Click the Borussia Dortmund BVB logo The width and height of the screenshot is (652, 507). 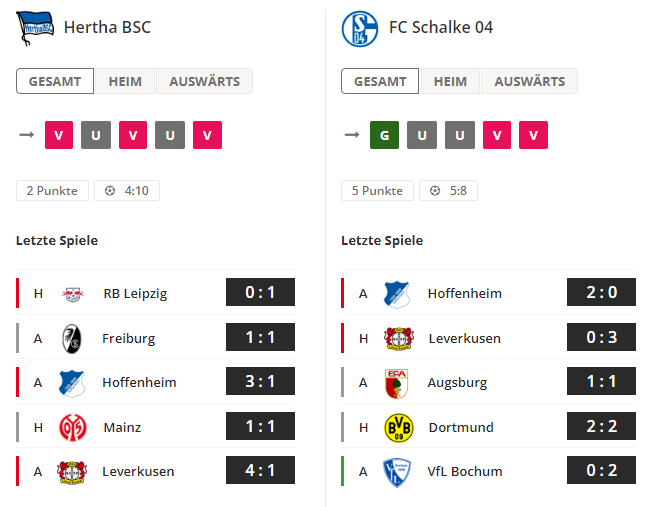[398, 428]
